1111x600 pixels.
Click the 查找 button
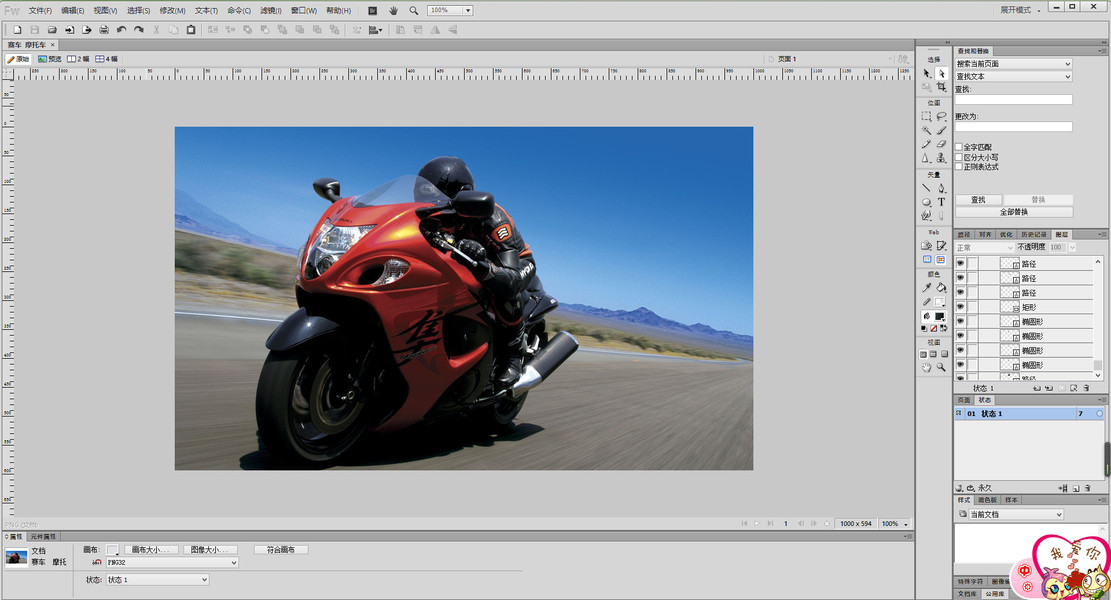[x=979, y=200]
